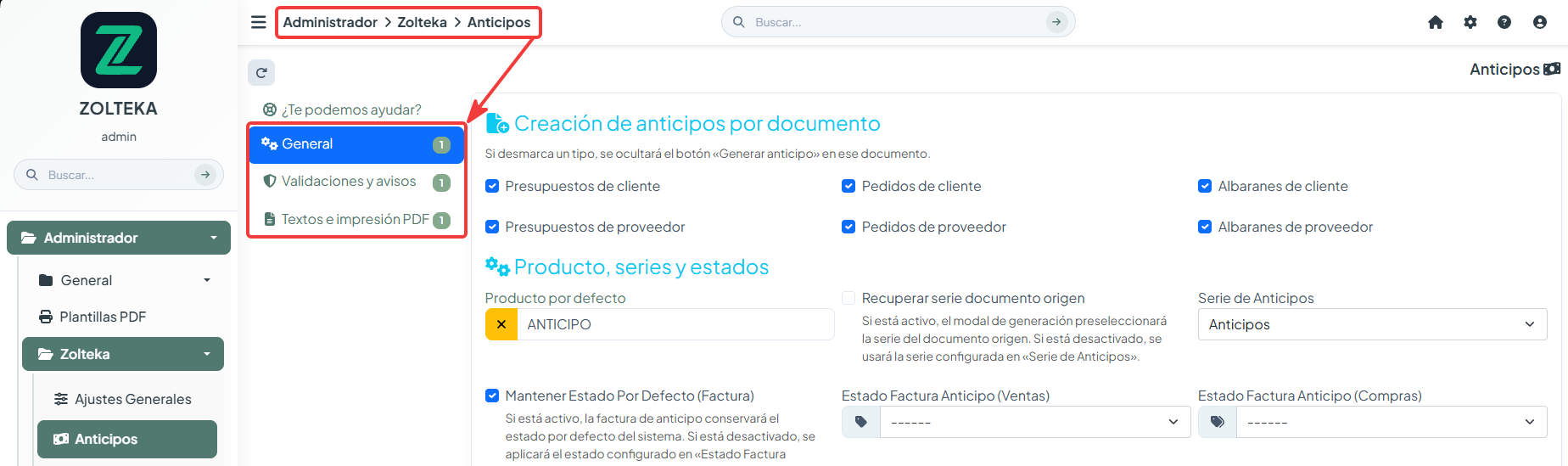Click Anticipos in the breadcrumb
This screenshot has width=1568, height=466.
click(499, 22)
